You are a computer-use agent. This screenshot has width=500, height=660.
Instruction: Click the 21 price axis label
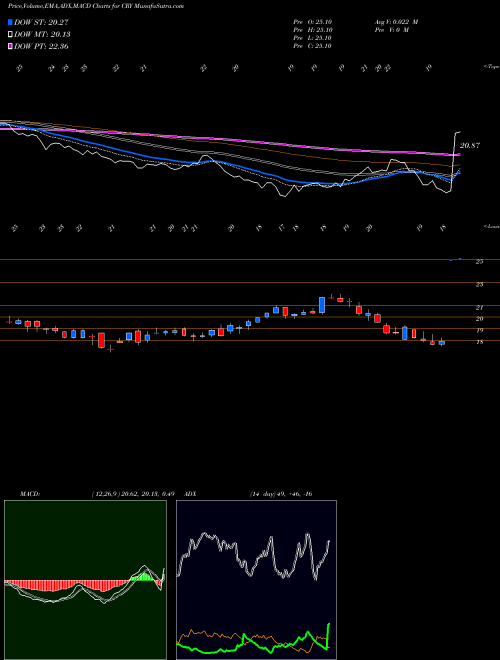click(x=479, y=308)
